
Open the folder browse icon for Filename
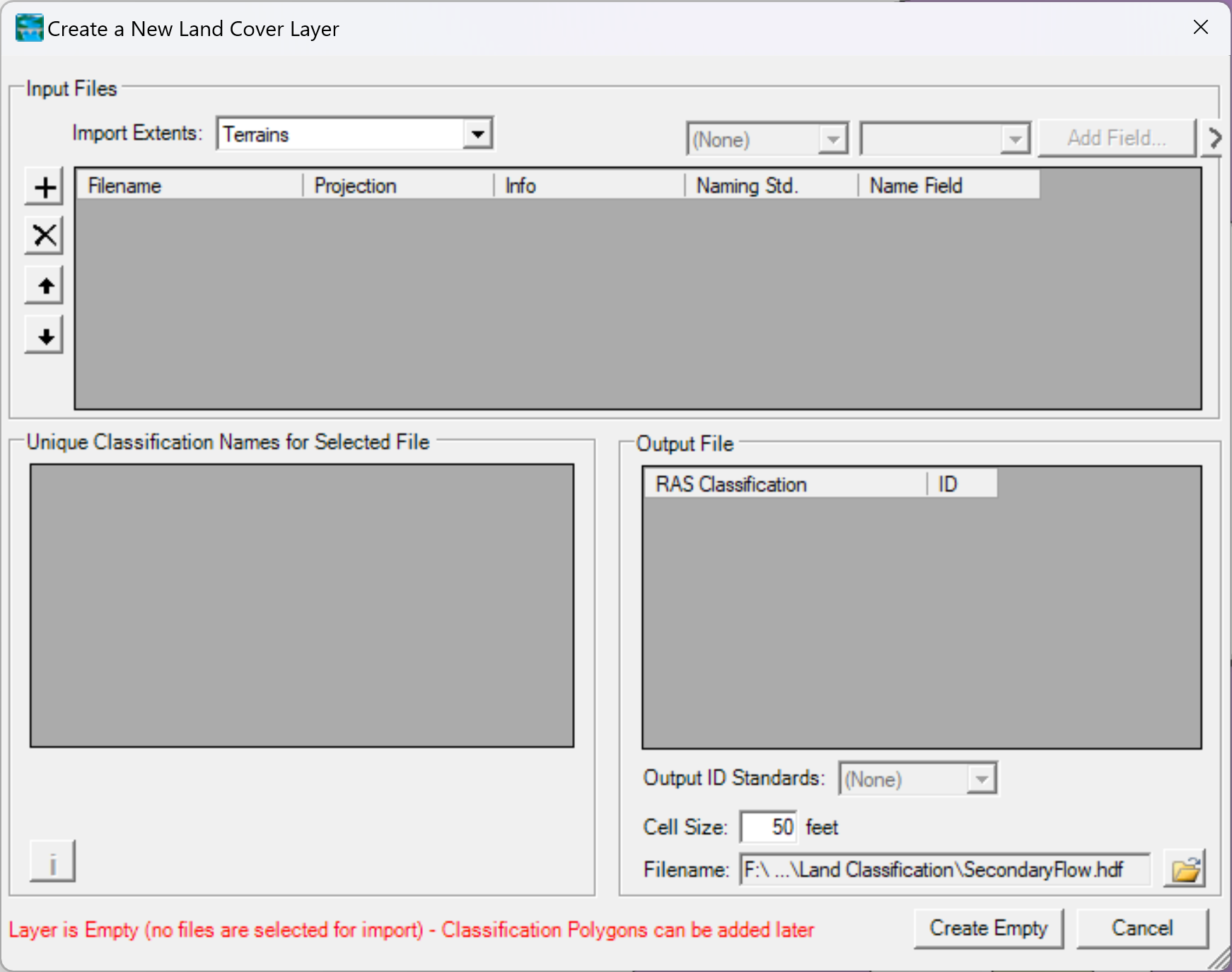point(1185,869)
